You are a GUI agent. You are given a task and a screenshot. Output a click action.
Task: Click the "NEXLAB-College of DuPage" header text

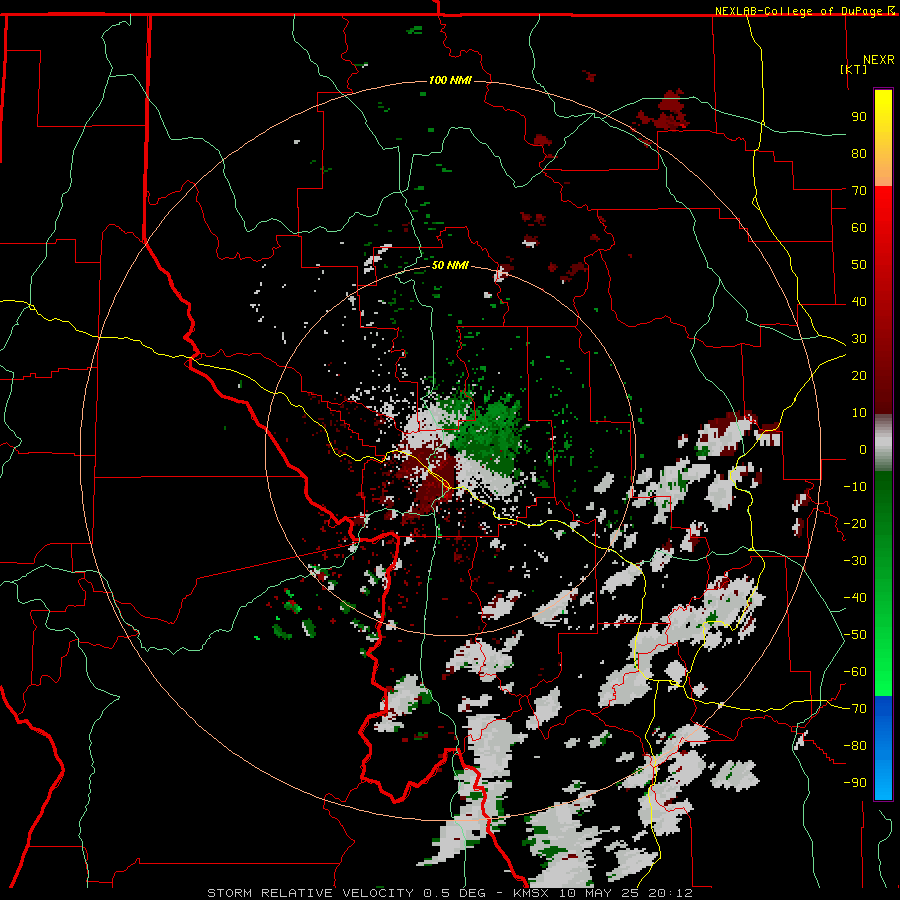click(798, 11)
